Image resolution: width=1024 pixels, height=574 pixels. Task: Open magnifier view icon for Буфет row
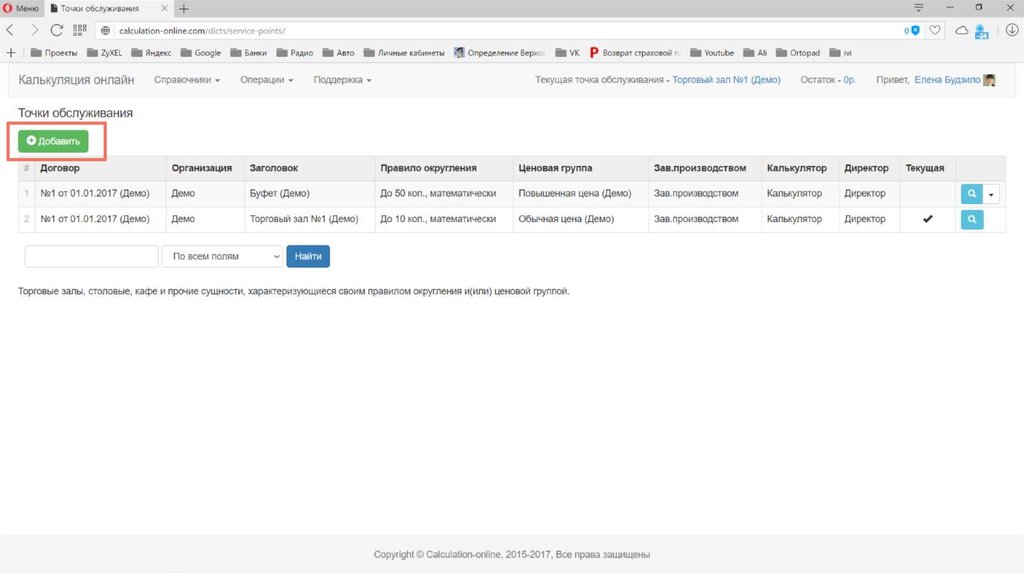[971, 194]
